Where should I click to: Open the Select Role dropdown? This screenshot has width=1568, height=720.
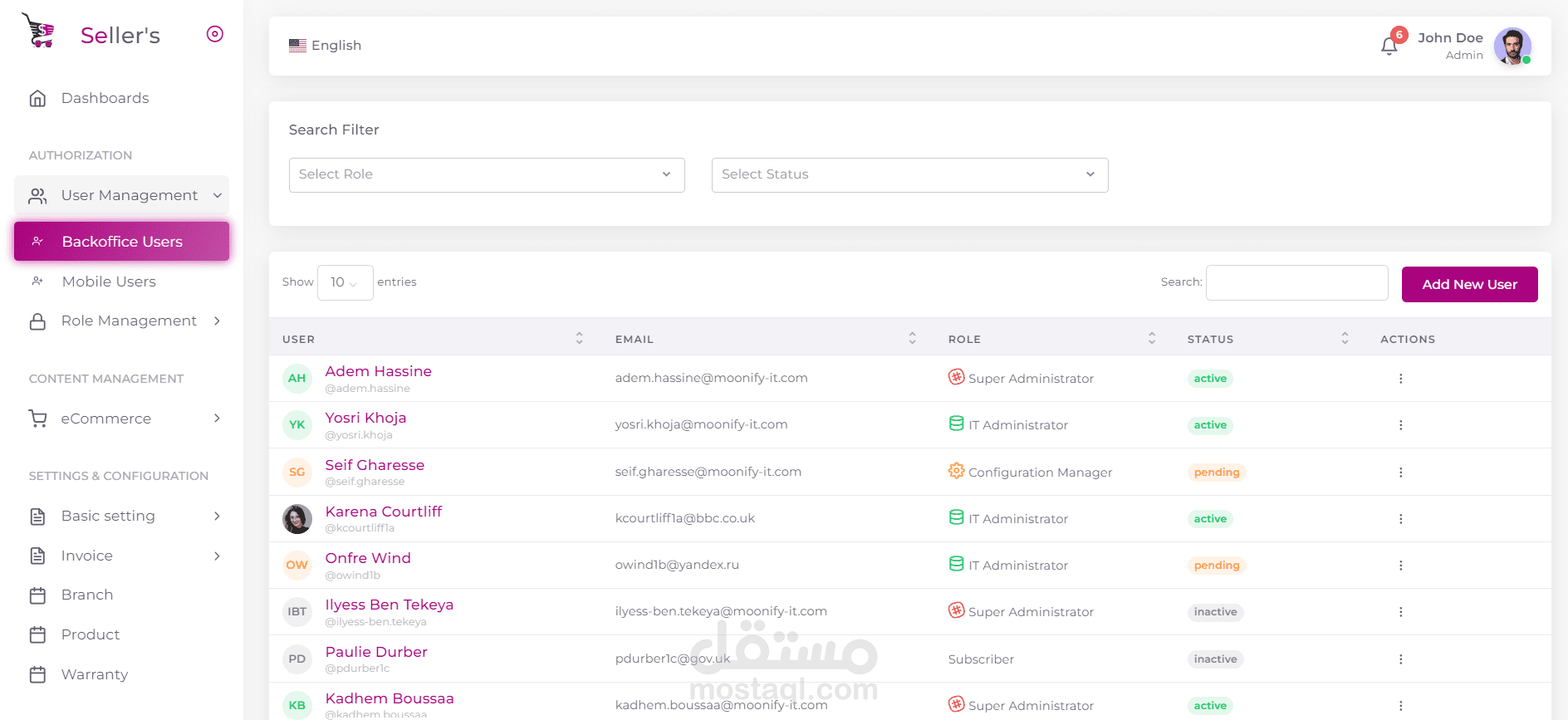point(487,175)
